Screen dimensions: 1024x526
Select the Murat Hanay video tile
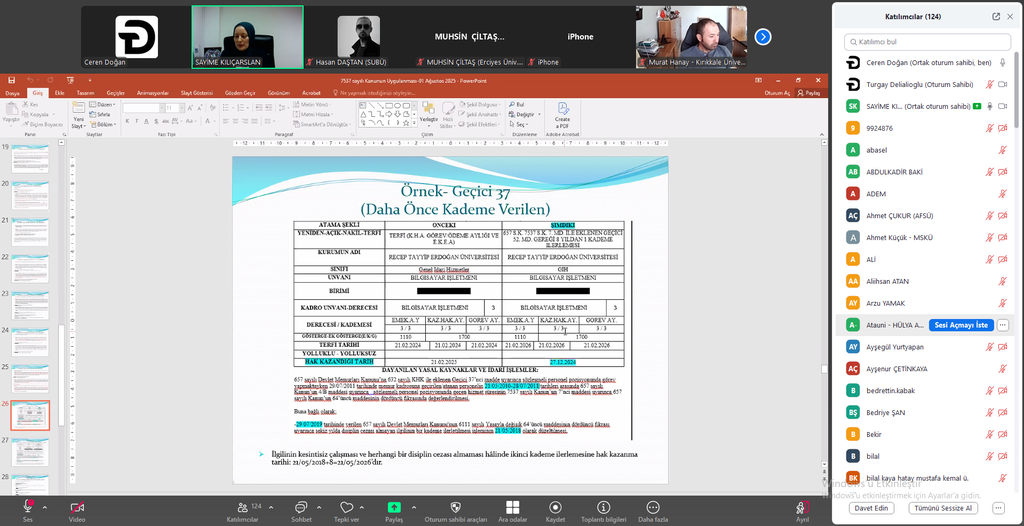(692, 37)
